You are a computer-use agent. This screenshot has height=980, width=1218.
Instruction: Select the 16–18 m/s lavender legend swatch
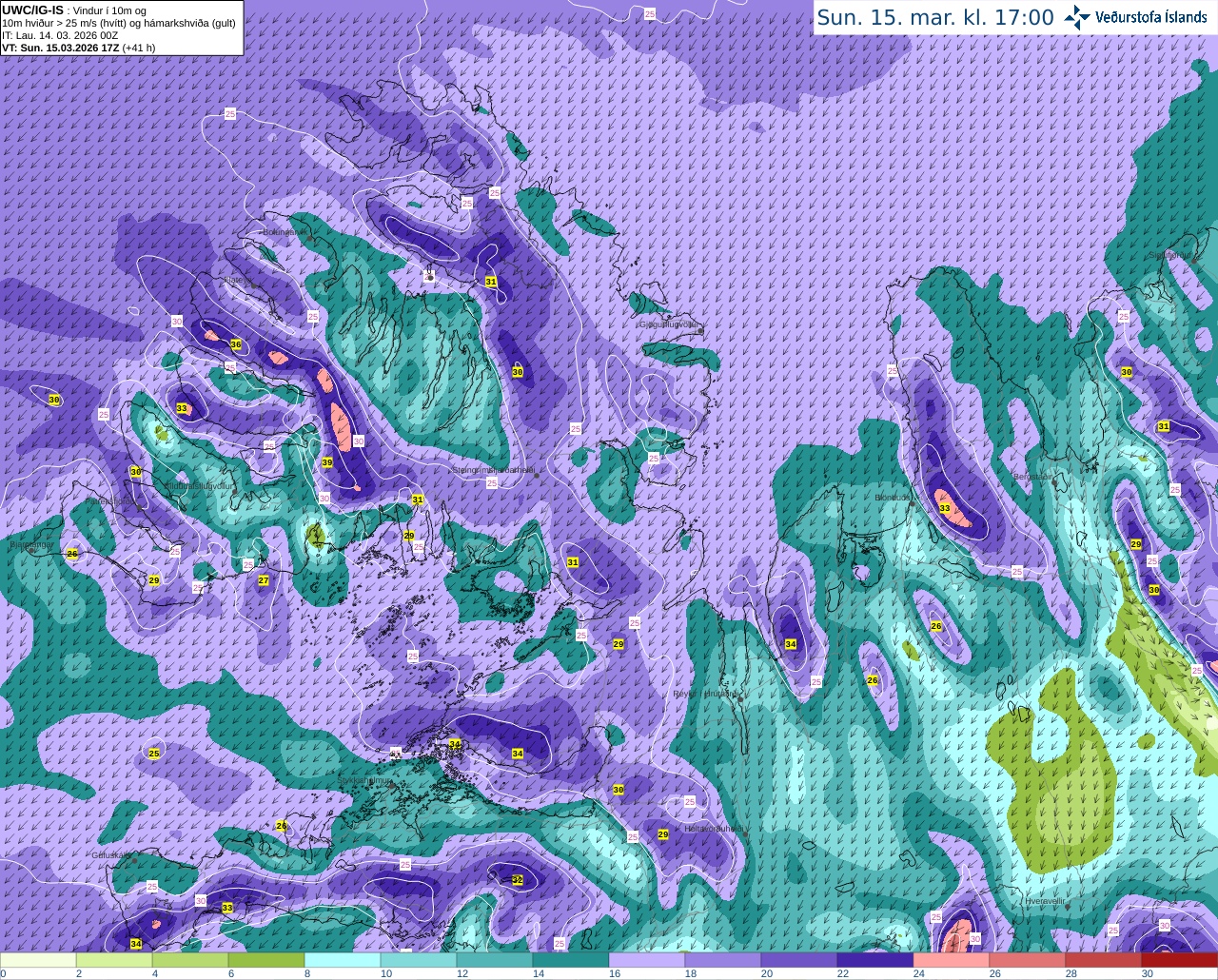pos(648,960)
